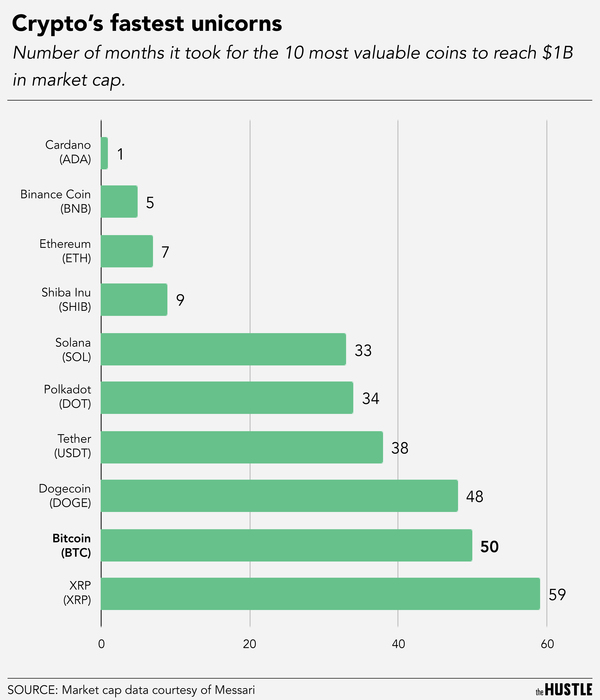Click the Dogecoin (DOGE) axis label

click(69, 496)
